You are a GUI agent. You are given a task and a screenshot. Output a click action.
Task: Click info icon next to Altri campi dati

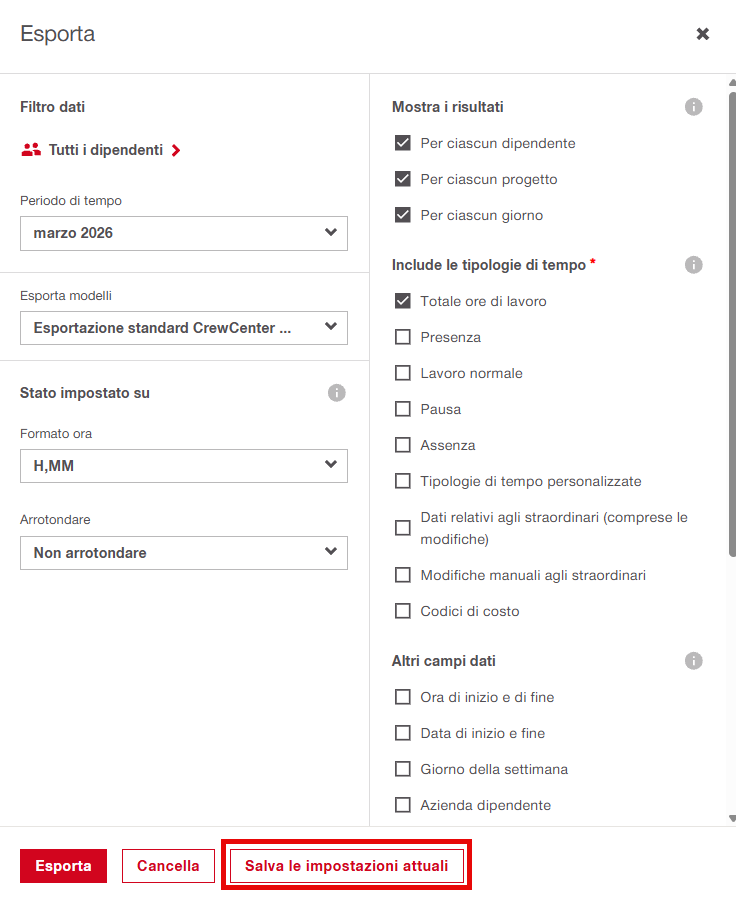pos(694,661)
